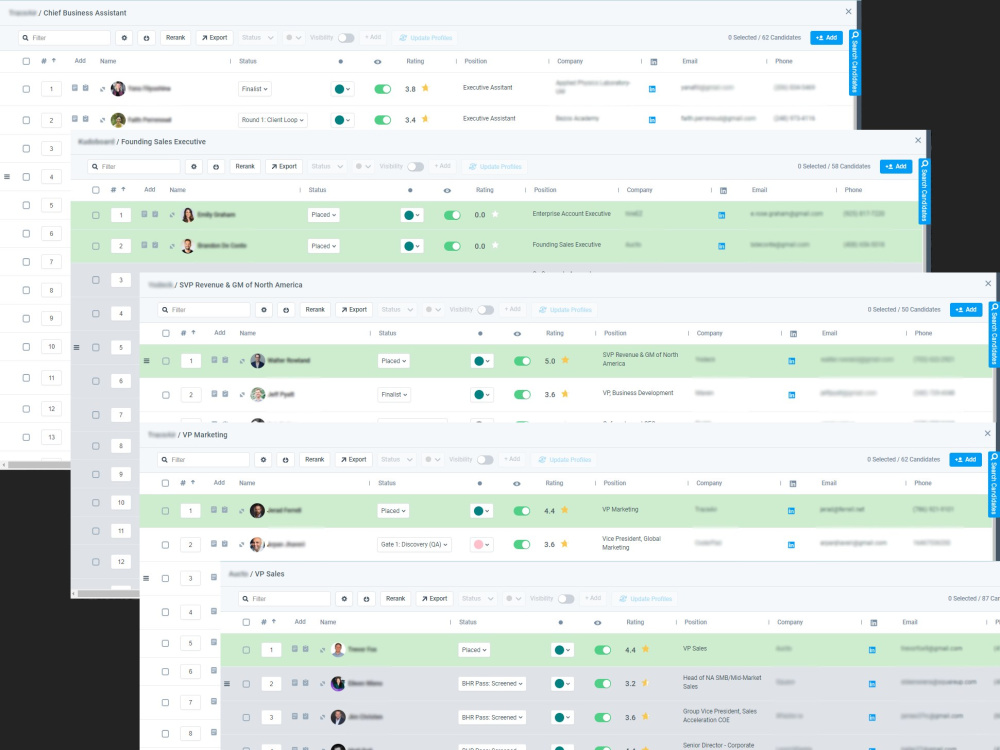Sort by Position column in SVP Revenue window
Viewport: 1000px width, 750px height.
[x=615, y=333]
